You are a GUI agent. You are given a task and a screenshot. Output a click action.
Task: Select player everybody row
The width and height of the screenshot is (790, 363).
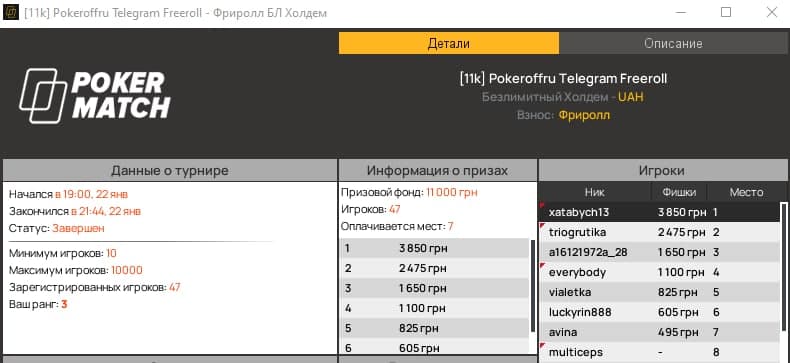pyautogui.click(x=660, y=273)
